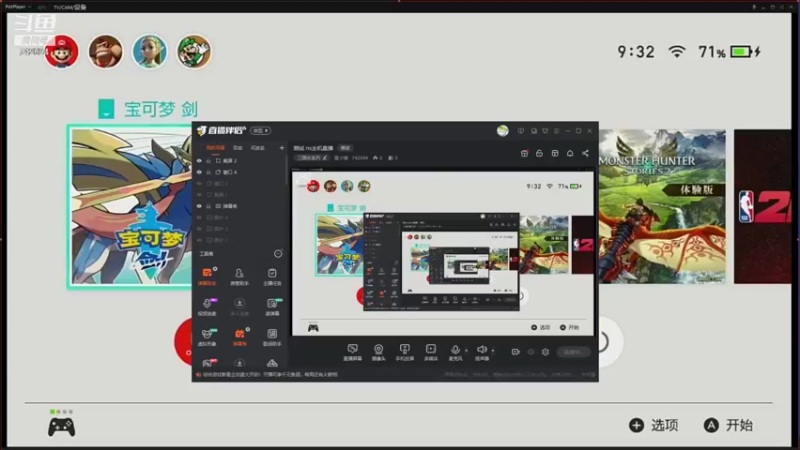Toggle the hidden eye for 窗口 2 source
Screen dimensions: 800x450
tap(199, 183)
